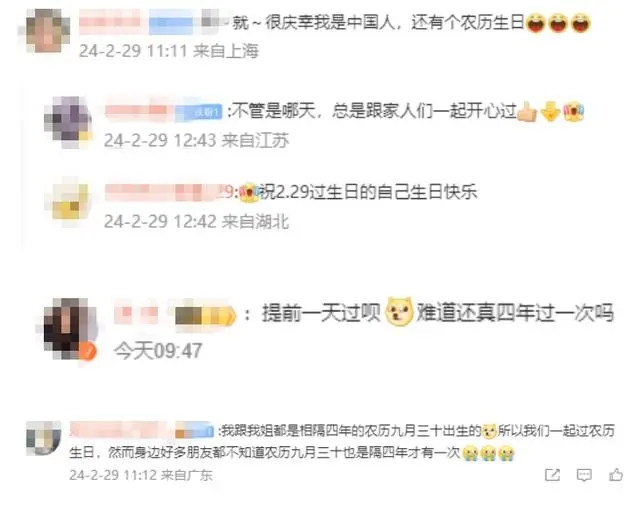Click the thumbs-up emoji in the Jiangsu reply
Screen dimensions: 640x506
coord(527,111)
